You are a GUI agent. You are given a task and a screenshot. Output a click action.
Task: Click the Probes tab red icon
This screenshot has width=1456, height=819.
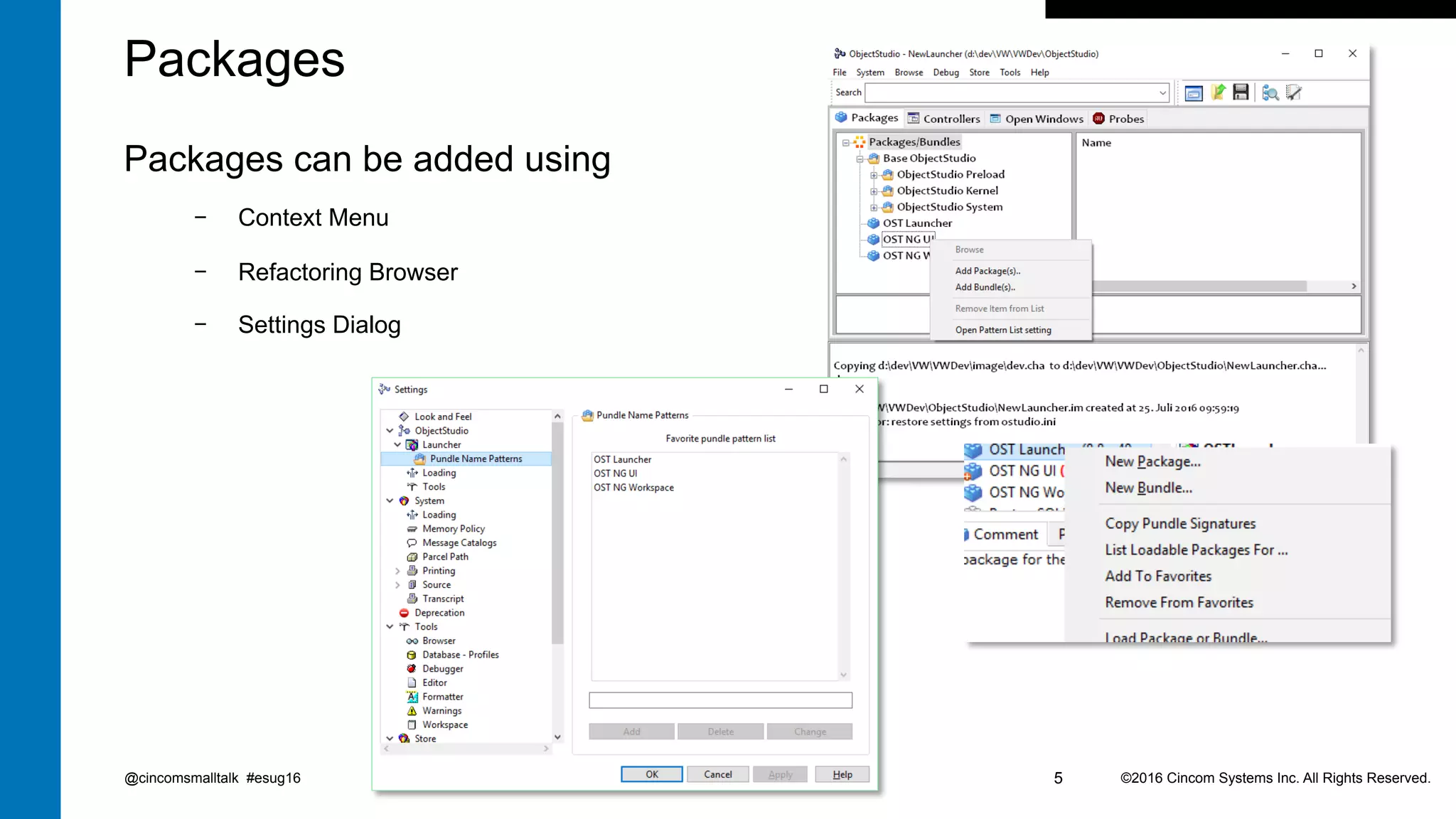point(1099,119)
